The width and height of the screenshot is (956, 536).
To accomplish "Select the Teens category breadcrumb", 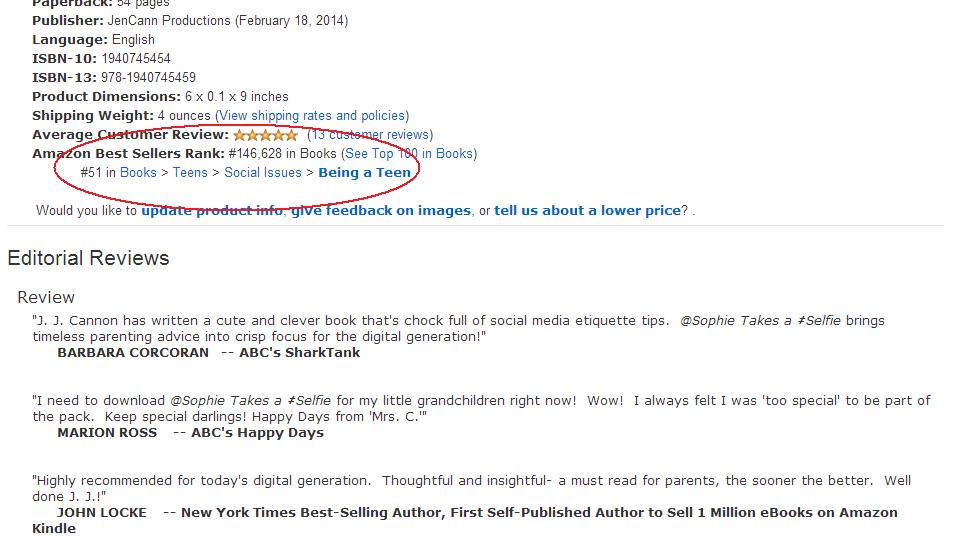I will 190,173.
